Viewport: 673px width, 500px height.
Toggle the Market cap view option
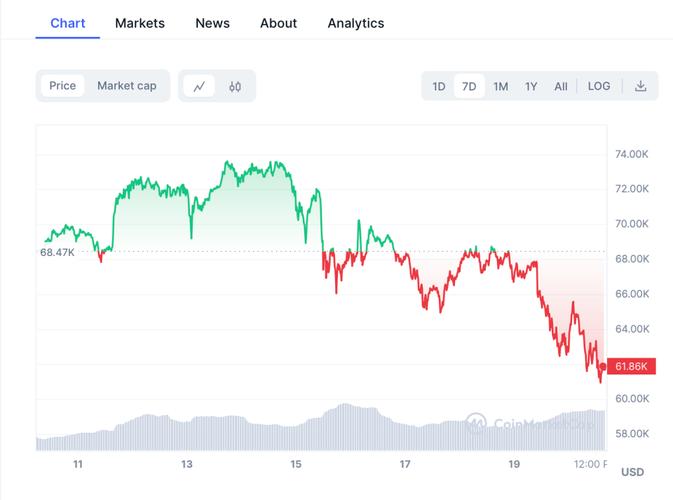click(x=126, y=86)
